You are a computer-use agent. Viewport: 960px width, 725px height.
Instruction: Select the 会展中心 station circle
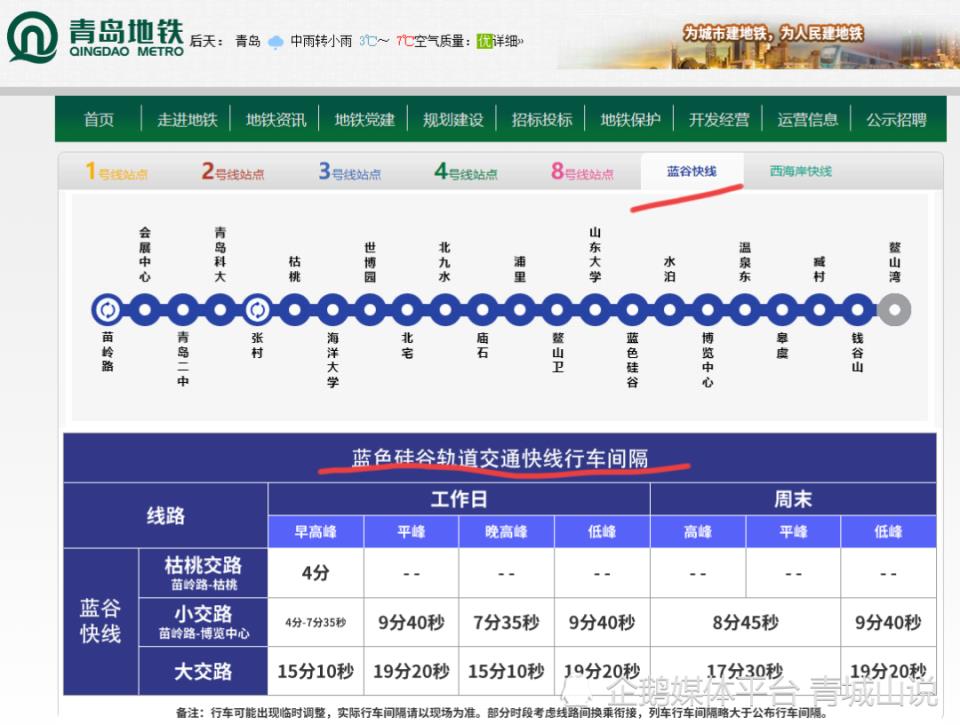(x=145, y=309)
